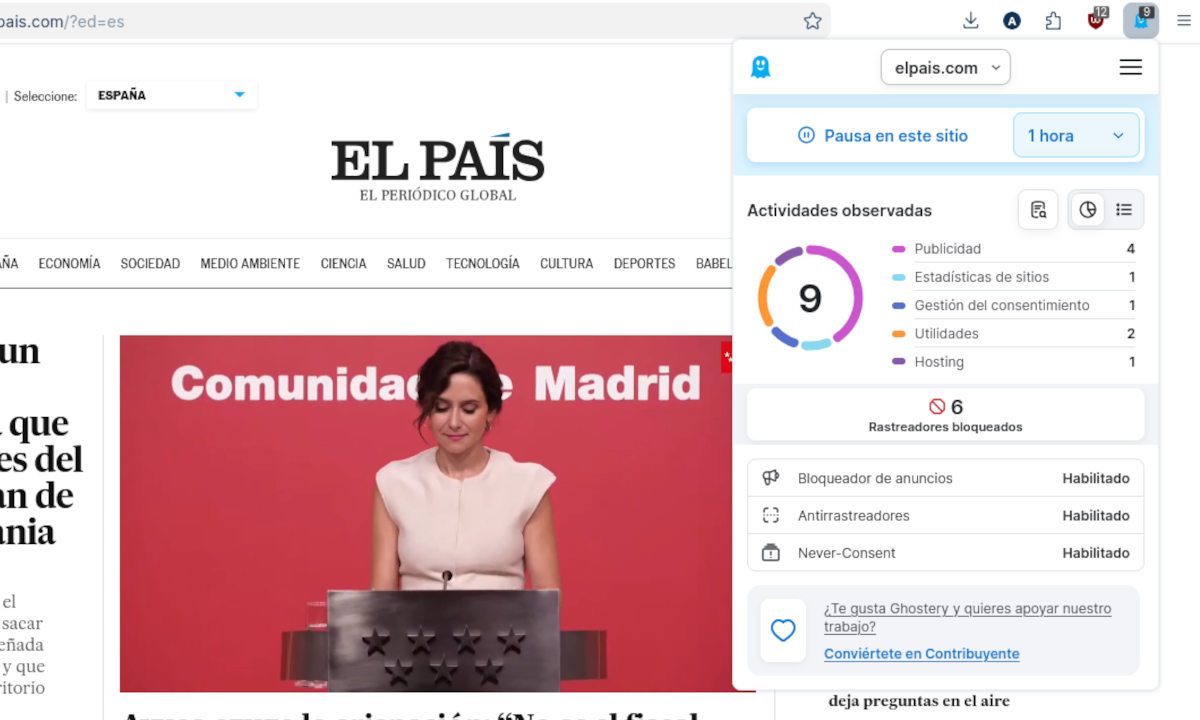Open the Ghostery hamburger menu
The width and height of the screenshot is (1200, 720).
point(1130,67)
